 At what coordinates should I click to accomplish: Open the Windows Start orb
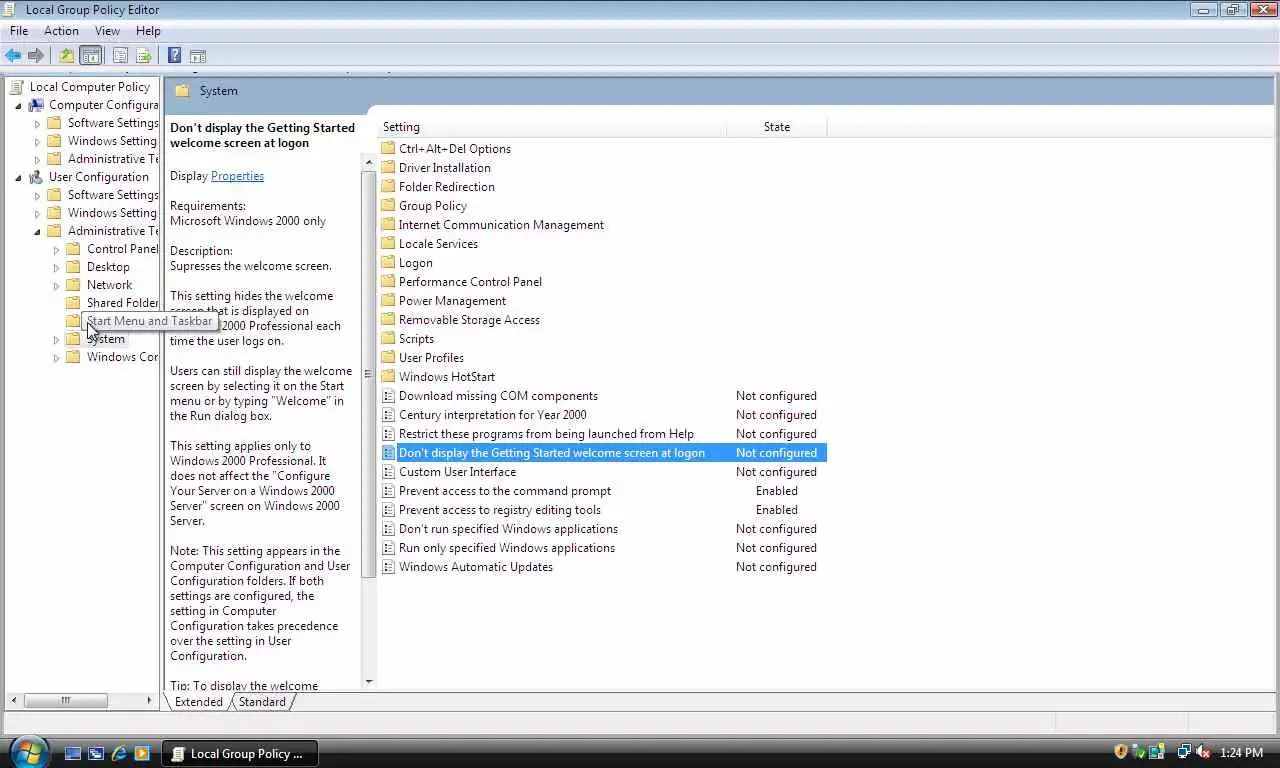pos(27,752)
